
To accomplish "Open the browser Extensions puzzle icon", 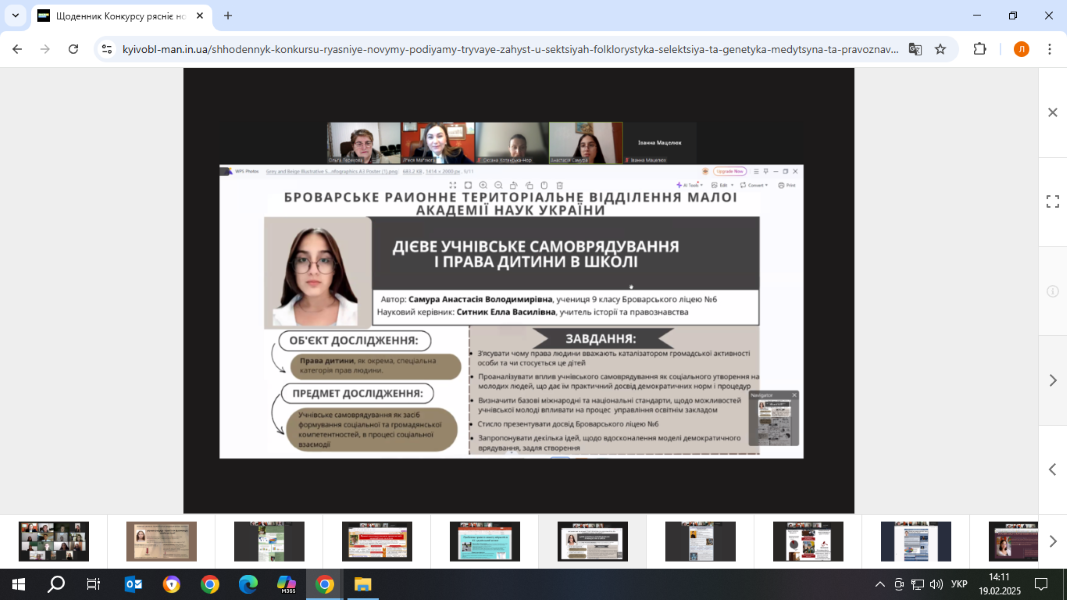I will (x=980, y=49).
